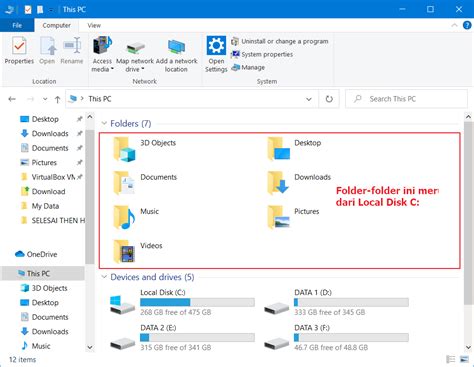Open quick access toolbar properties checkmark icon
The height and width of the screenshot is (367, 474).
click(28, 9)
